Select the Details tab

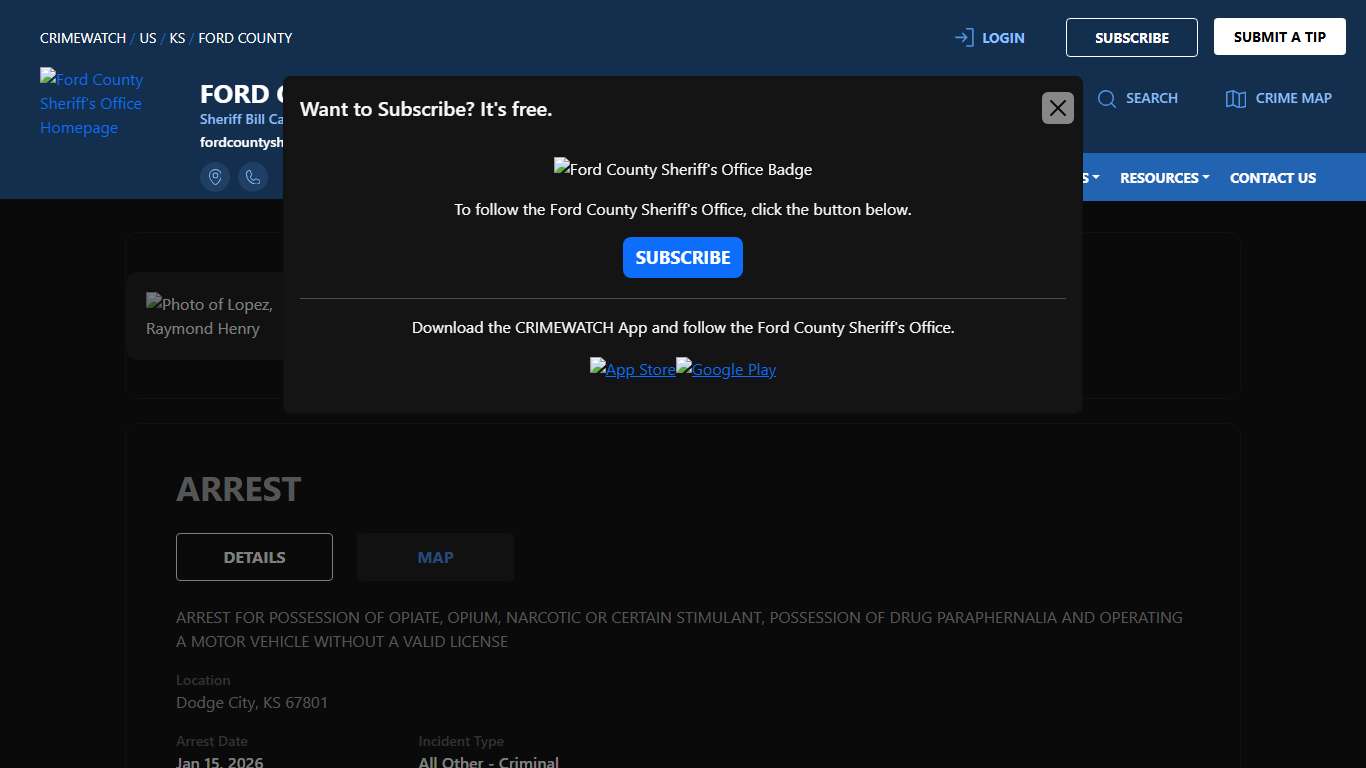(254, 557)
